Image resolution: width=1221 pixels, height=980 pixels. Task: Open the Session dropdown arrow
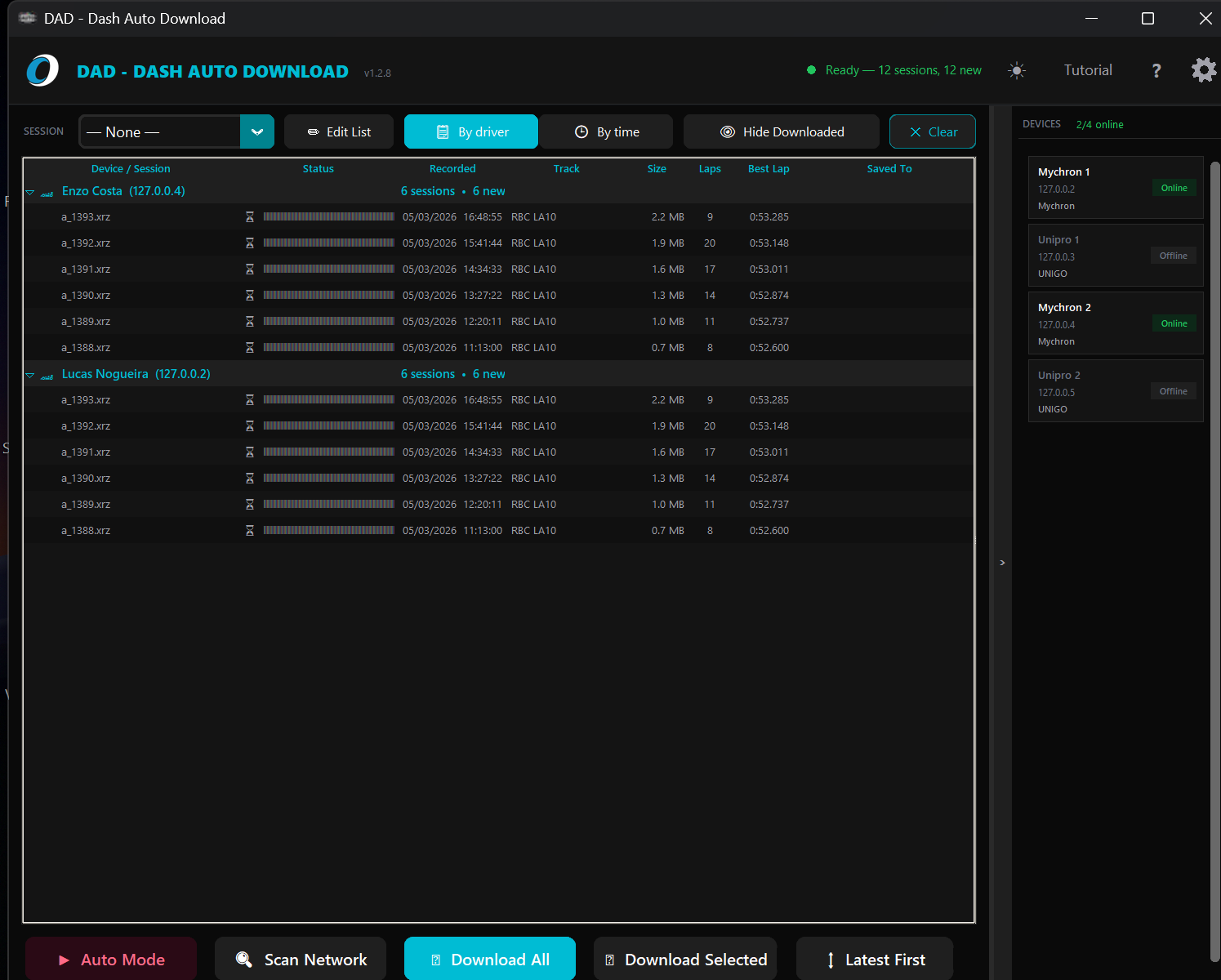[257, 131]
